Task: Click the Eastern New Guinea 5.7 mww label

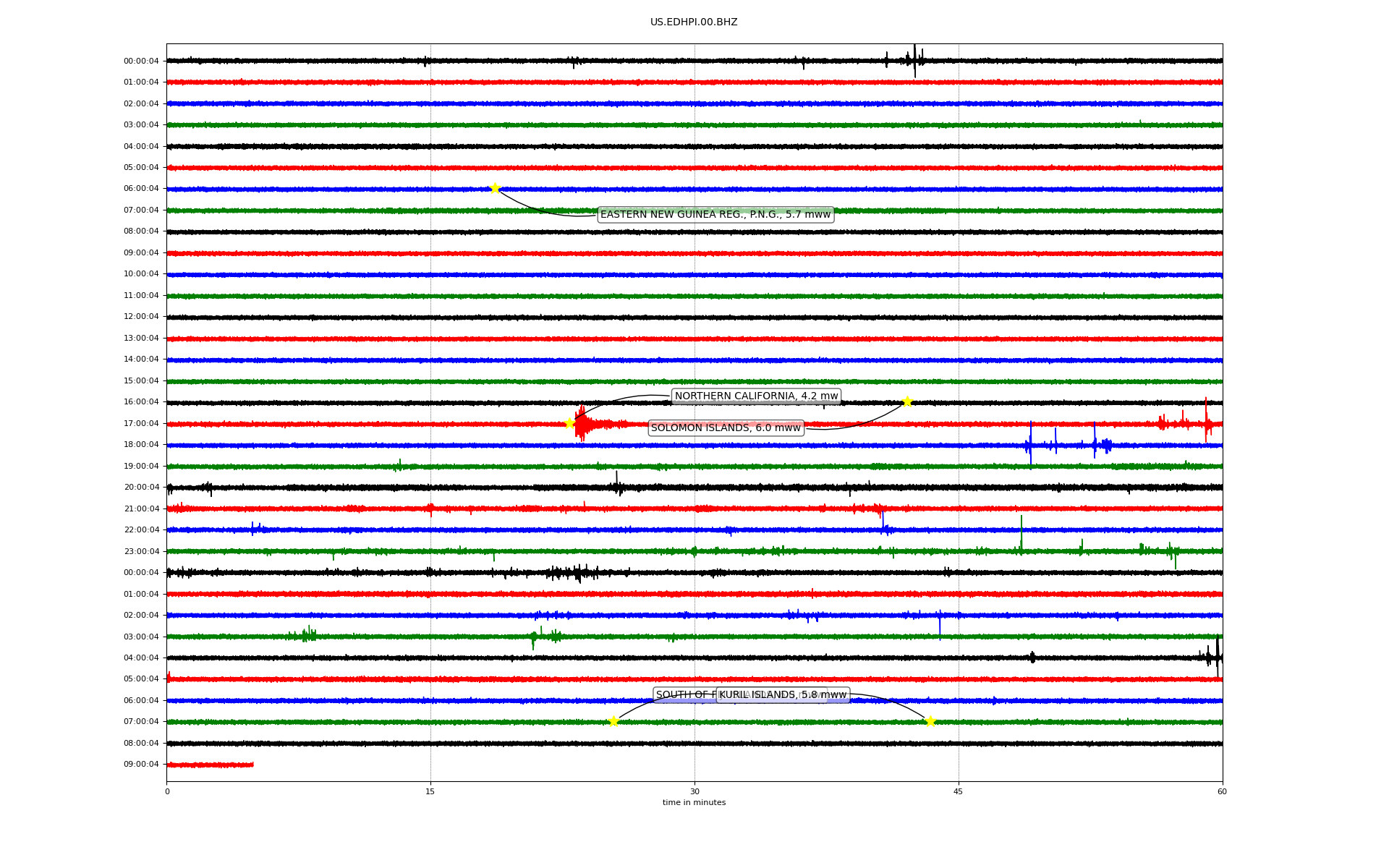Action: click(x=715, y=215)
